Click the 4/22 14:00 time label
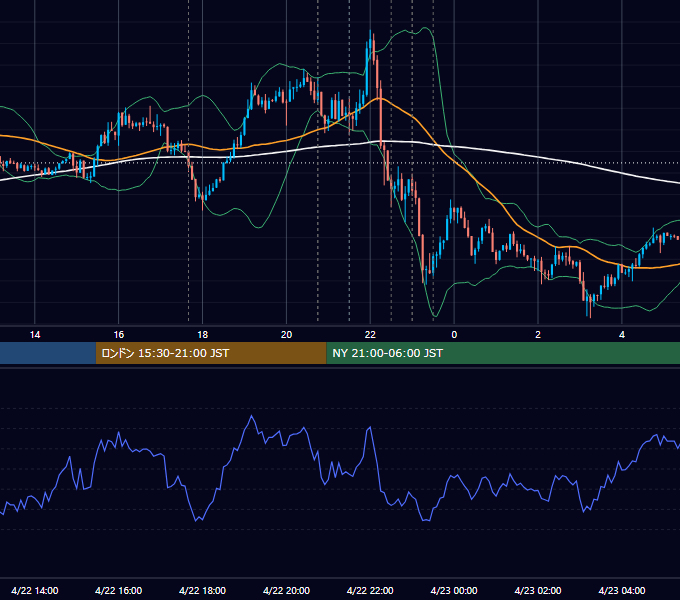Image resolution: width=680 pixels, height=600 pixels. click(x=35, y=590)
